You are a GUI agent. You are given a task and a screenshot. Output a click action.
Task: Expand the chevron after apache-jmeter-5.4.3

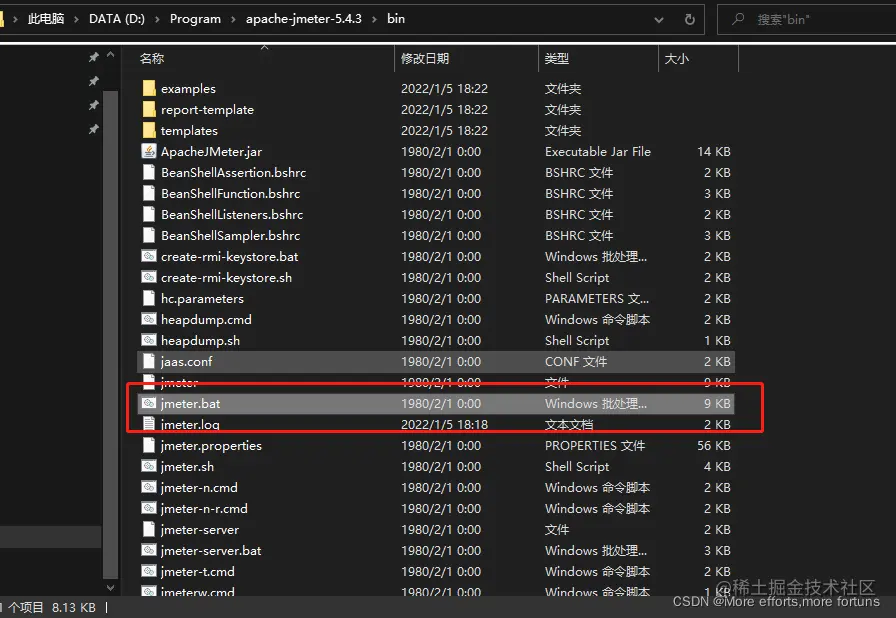click(374, 19)
